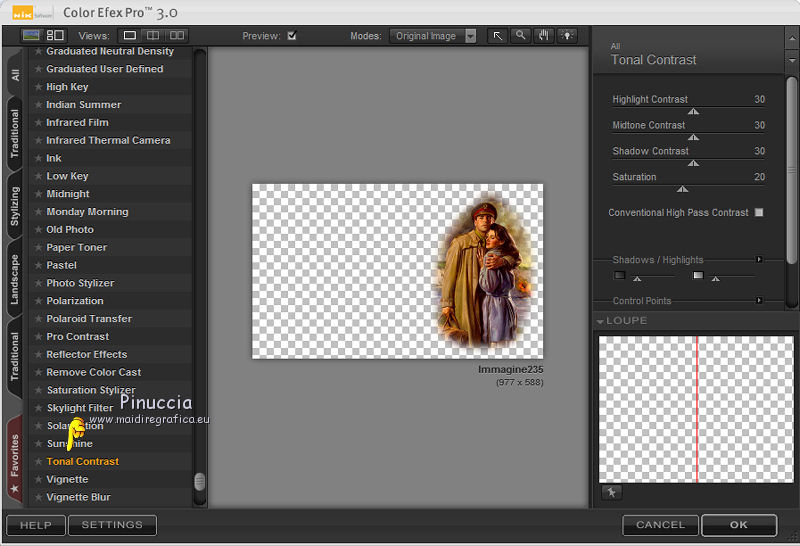Image resolution: width=800 pixels, height=546 pixels.
Task: Select the hand pan tool
Action: tap(544, 36)
